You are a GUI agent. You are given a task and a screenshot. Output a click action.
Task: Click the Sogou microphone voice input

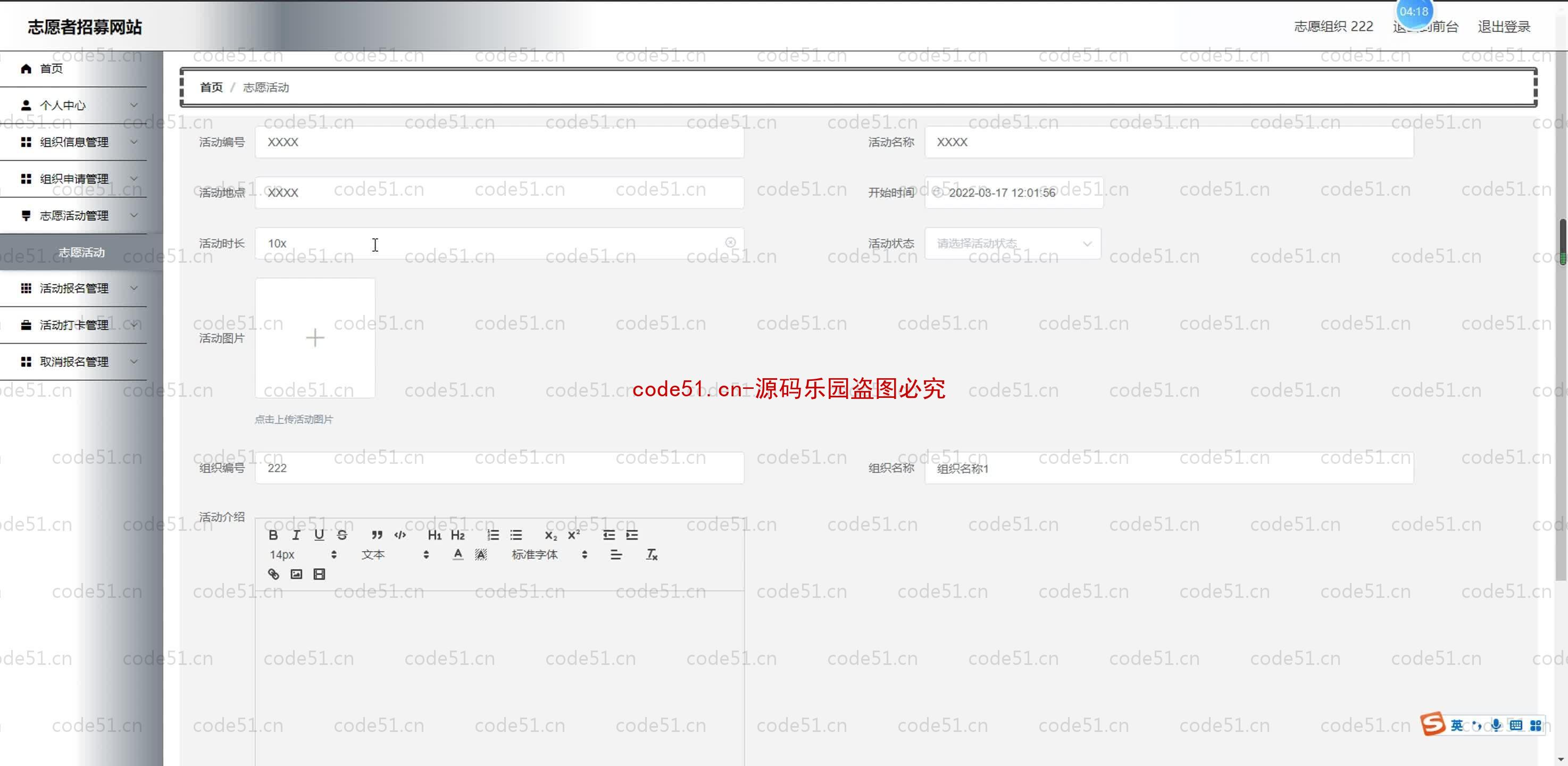(x=1496, y=725)
